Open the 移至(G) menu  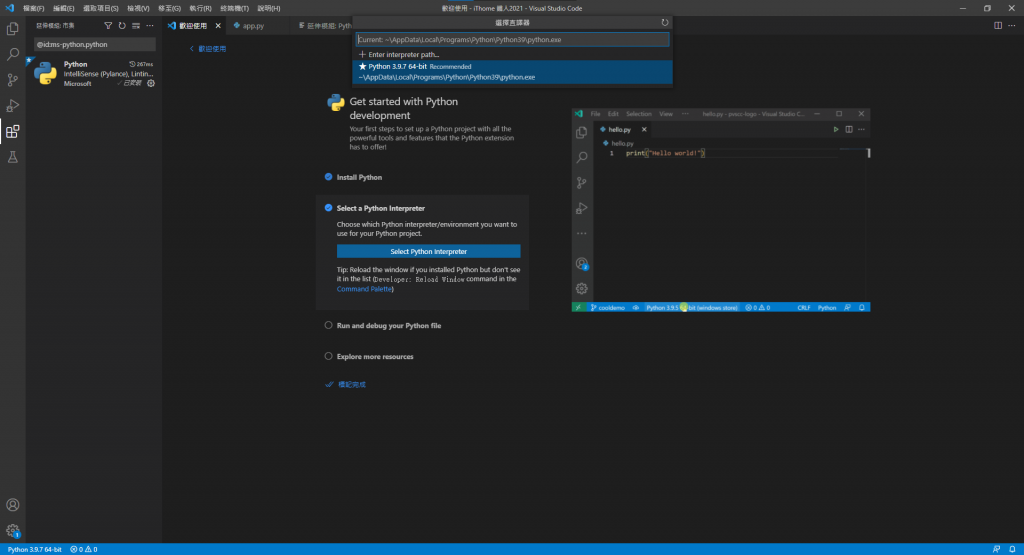click(169, 8)
